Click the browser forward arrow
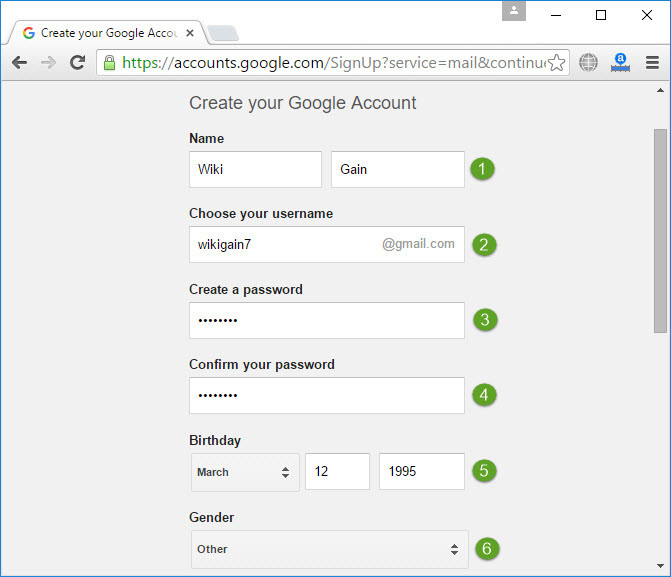This screenshot has height=577, width=671. point(48,63)
